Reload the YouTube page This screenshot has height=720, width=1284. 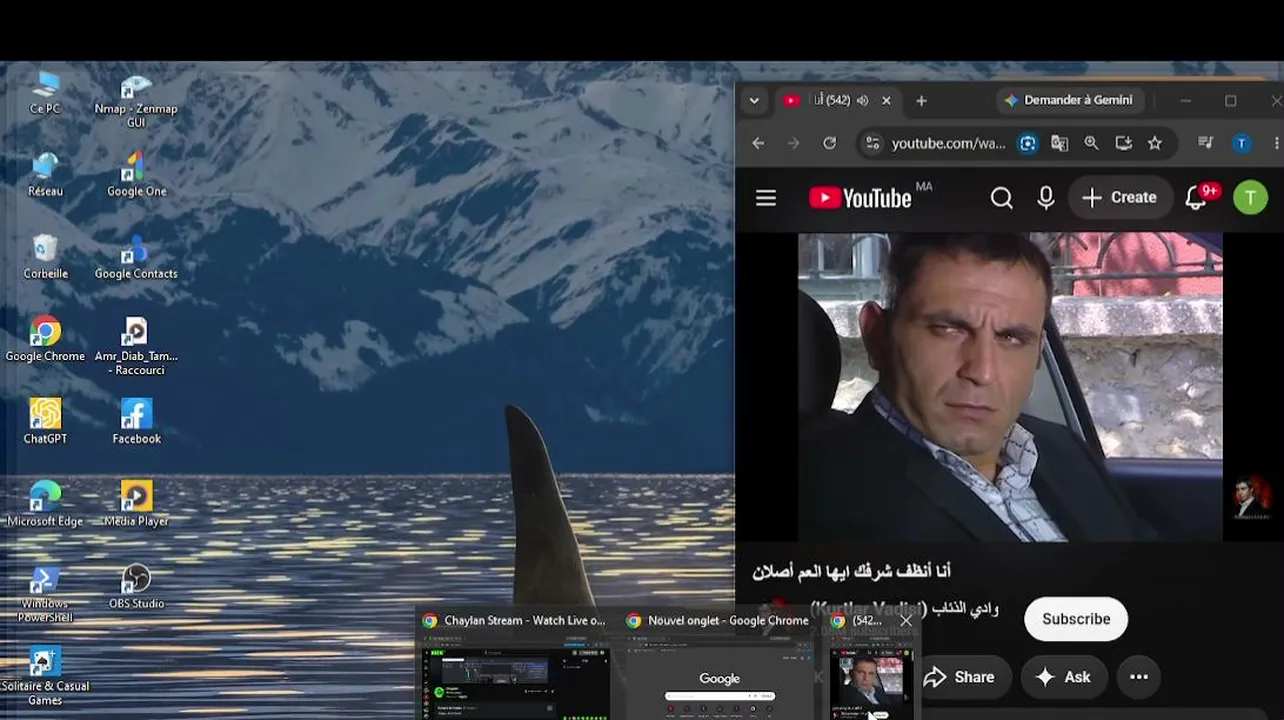[829, 143]
